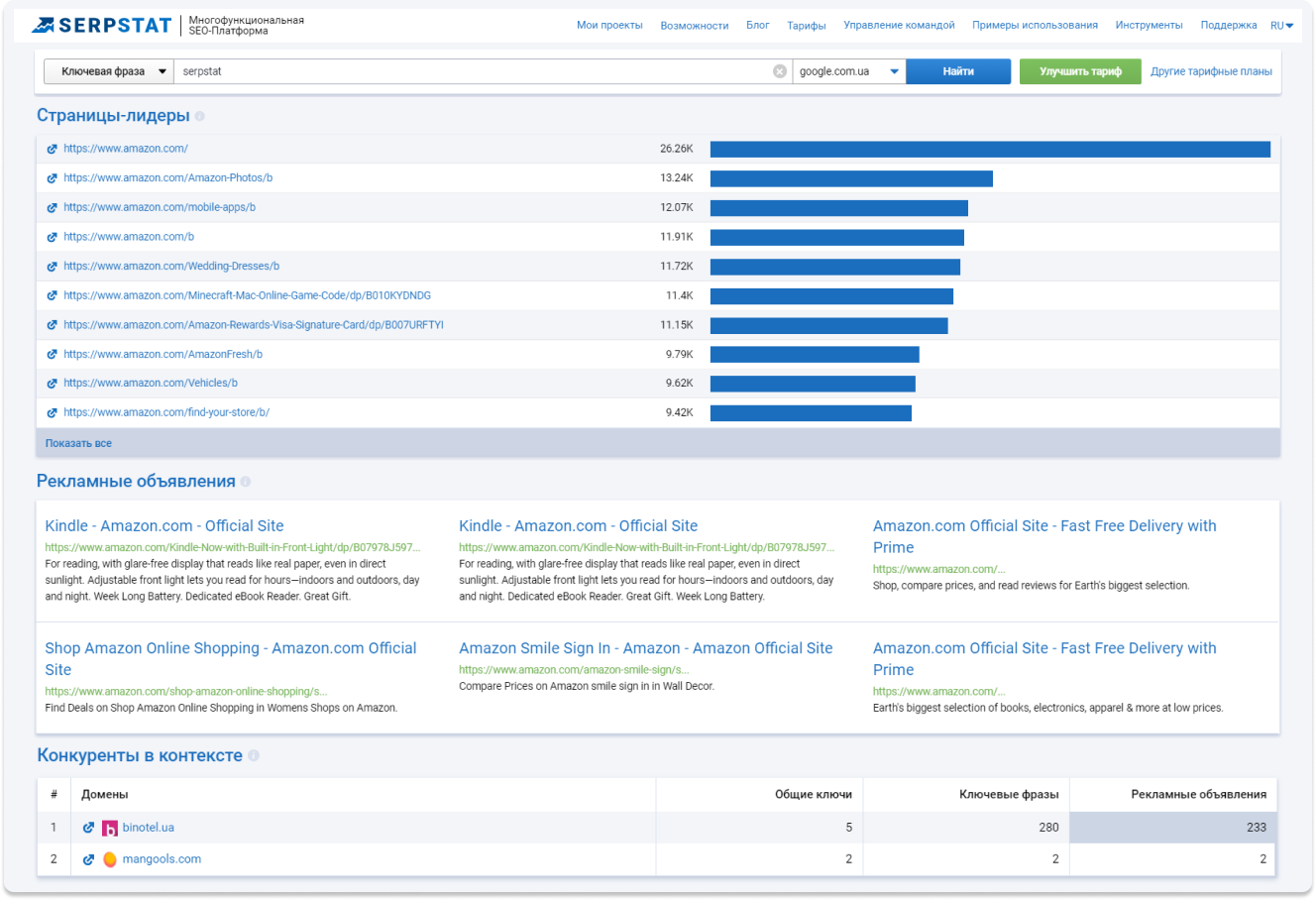Image resolution: width=1316 pixels, height=900 pixels.
Task: Click info icon beside Конкуренты в контексте heading
Action: coord(254,755)
